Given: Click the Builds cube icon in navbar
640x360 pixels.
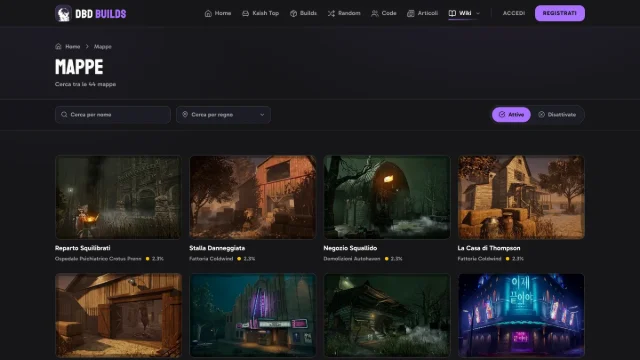Looking at the screenshot, I should 293,13.
